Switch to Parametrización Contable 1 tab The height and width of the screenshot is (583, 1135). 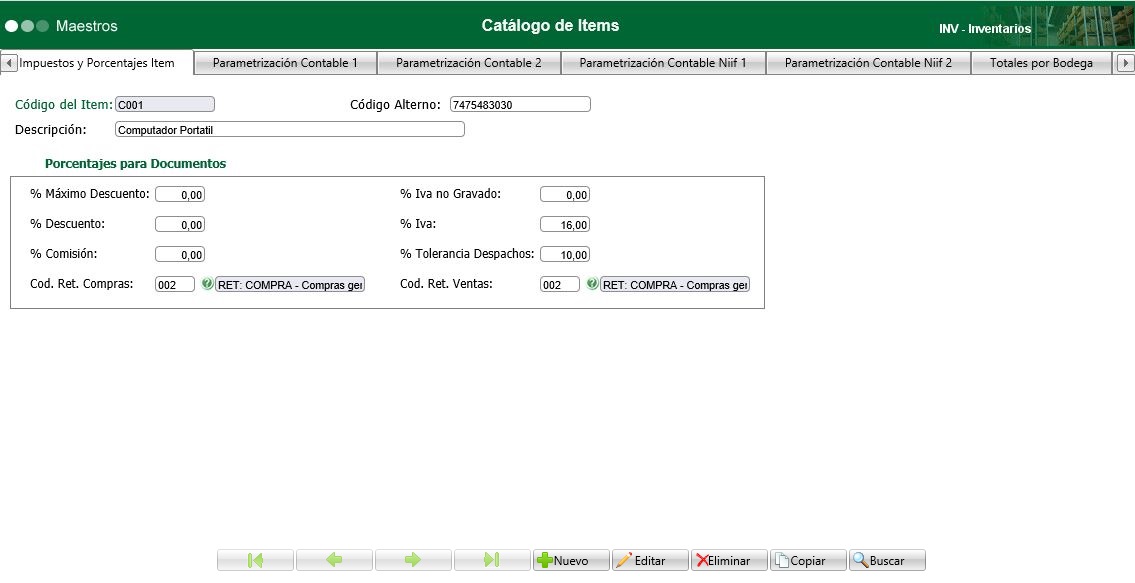point(287,62)
